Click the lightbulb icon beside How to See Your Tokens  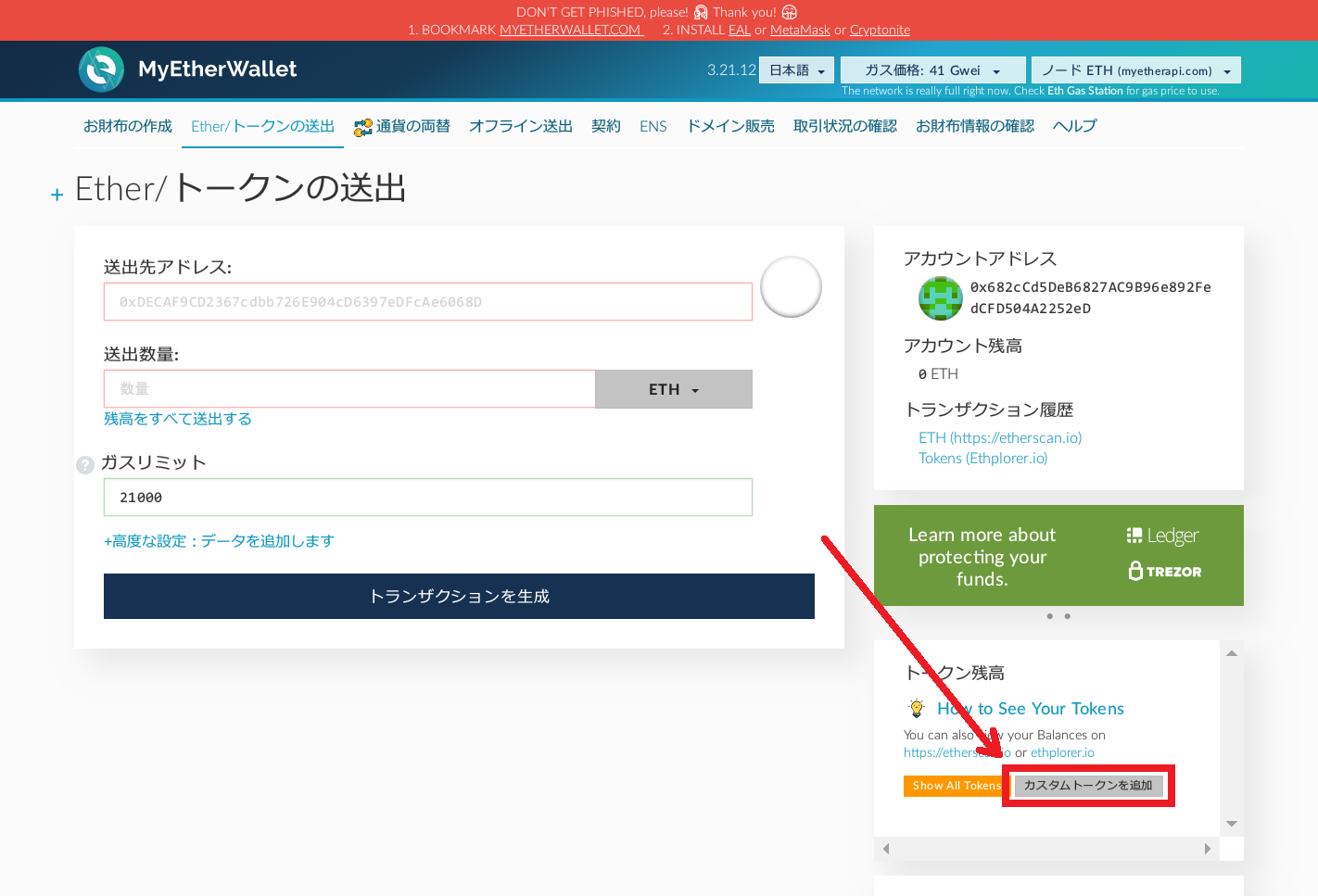(x=917, y=708)
